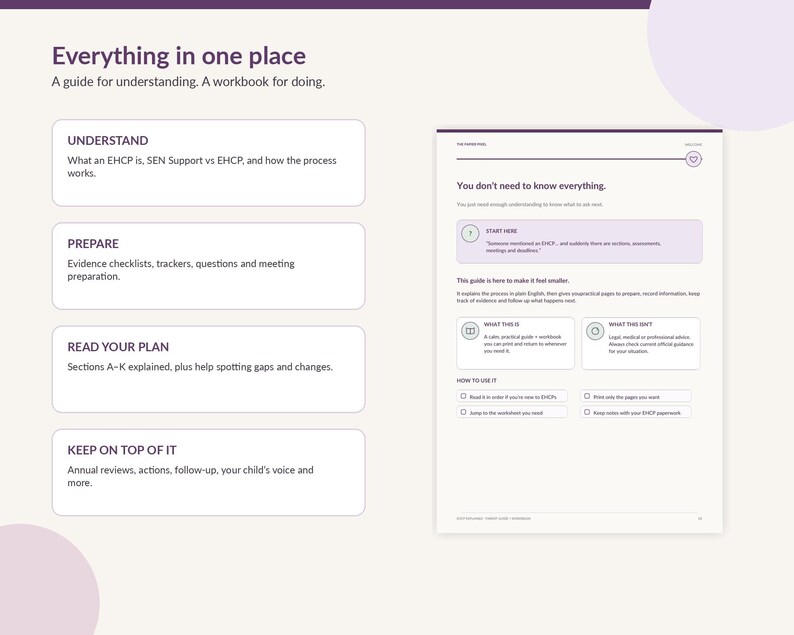Click 'What an EHCP is, SEN Support vs EHCP' text
Image resolution: width=794 pixels, height=635 pixels.
pos(202,167)
